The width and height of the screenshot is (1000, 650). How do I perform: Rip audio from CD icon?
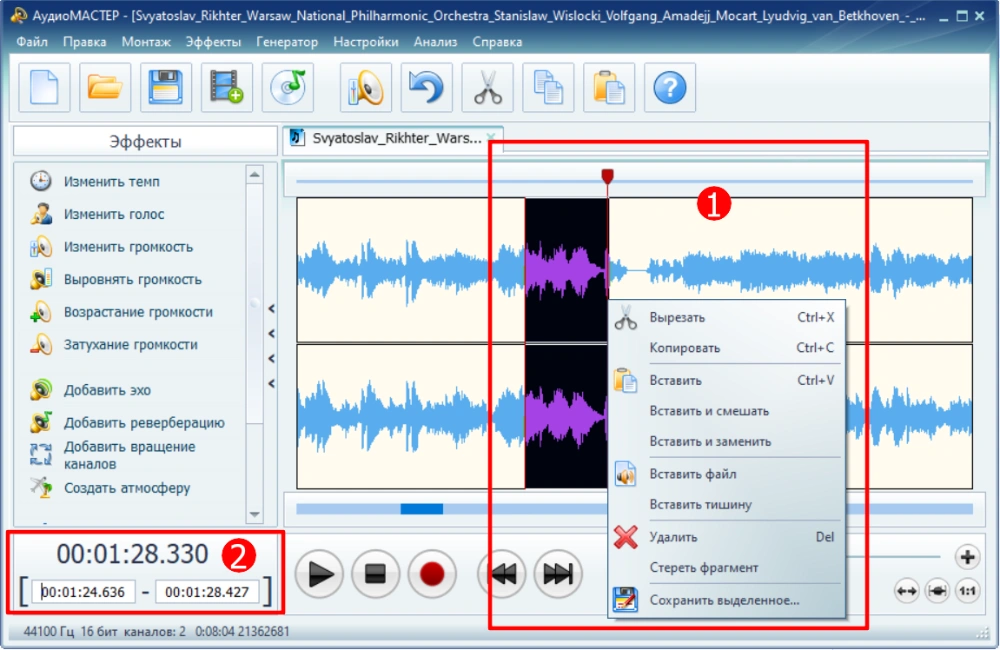coord(288,88)
